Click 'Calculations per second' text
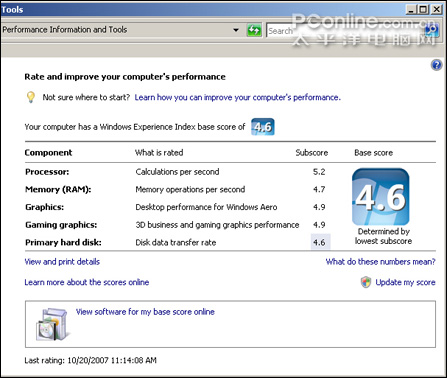The width and height of the screenshot is (447, 378). point(177,172)
